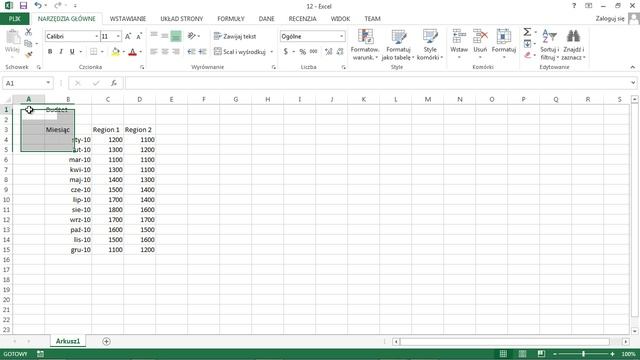This screenshot has width=640, height=360.
Task: Insert function with the fx icon
Action: coord(114,83)
